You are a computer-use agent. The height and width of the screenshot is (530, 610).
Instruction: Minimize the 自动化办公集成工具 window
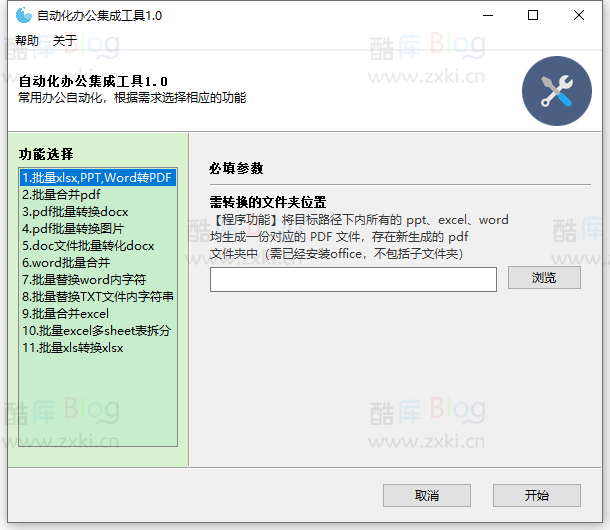[488, 16]
